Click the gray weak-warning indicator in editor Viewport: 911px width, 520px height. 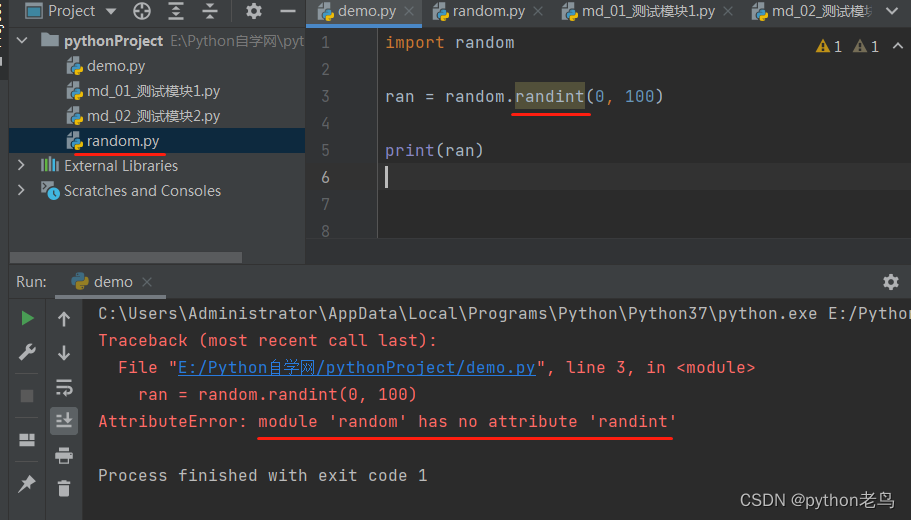point(866,46)
